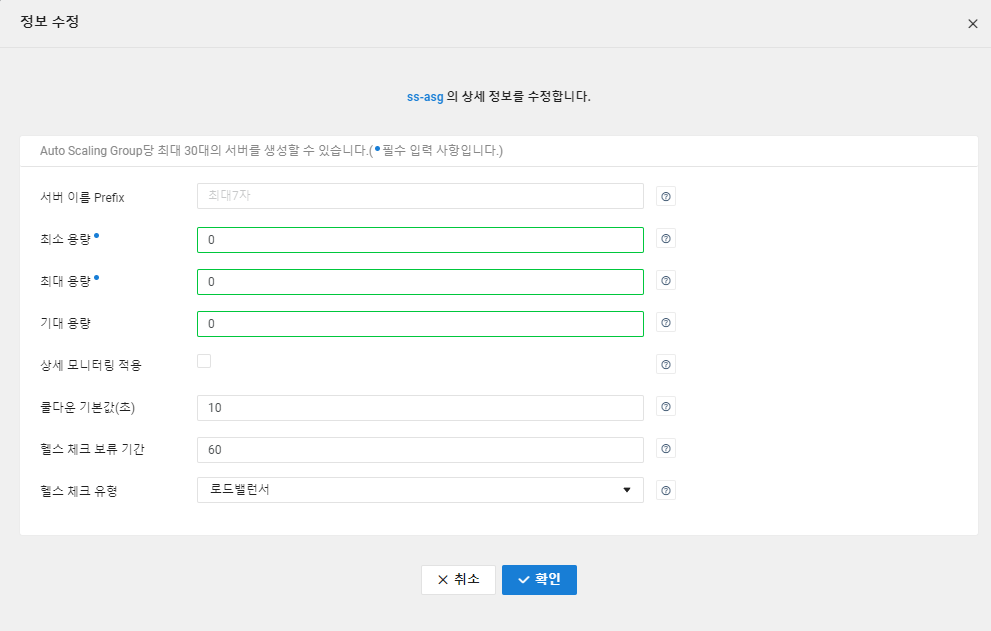
Task: Expand the 헬스 체크 유형 dropdown arrow
Action: 626,490
